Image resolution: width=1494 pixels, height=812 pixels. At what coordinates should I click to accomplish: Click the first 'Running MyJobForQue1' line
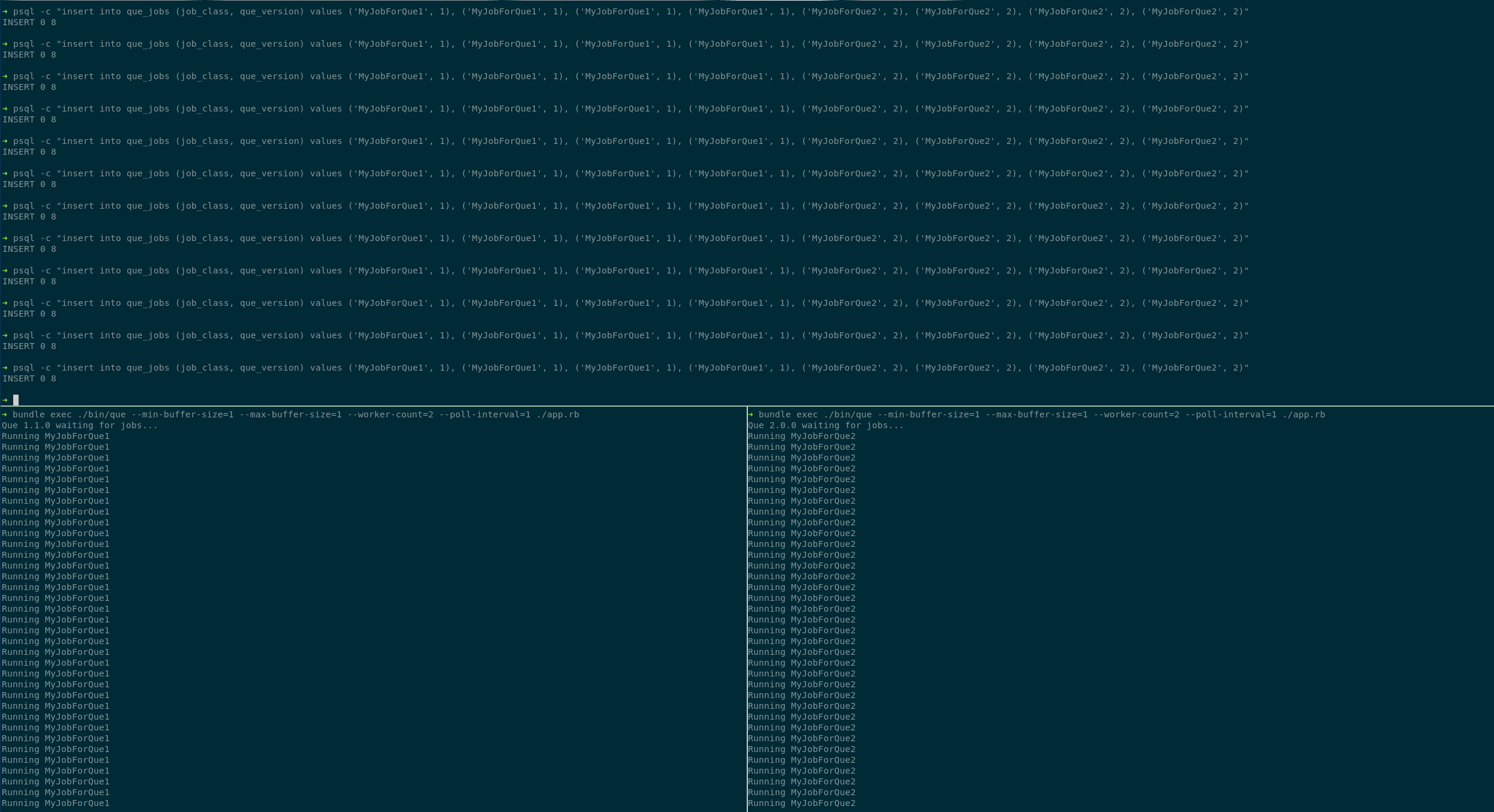[56, 436]
